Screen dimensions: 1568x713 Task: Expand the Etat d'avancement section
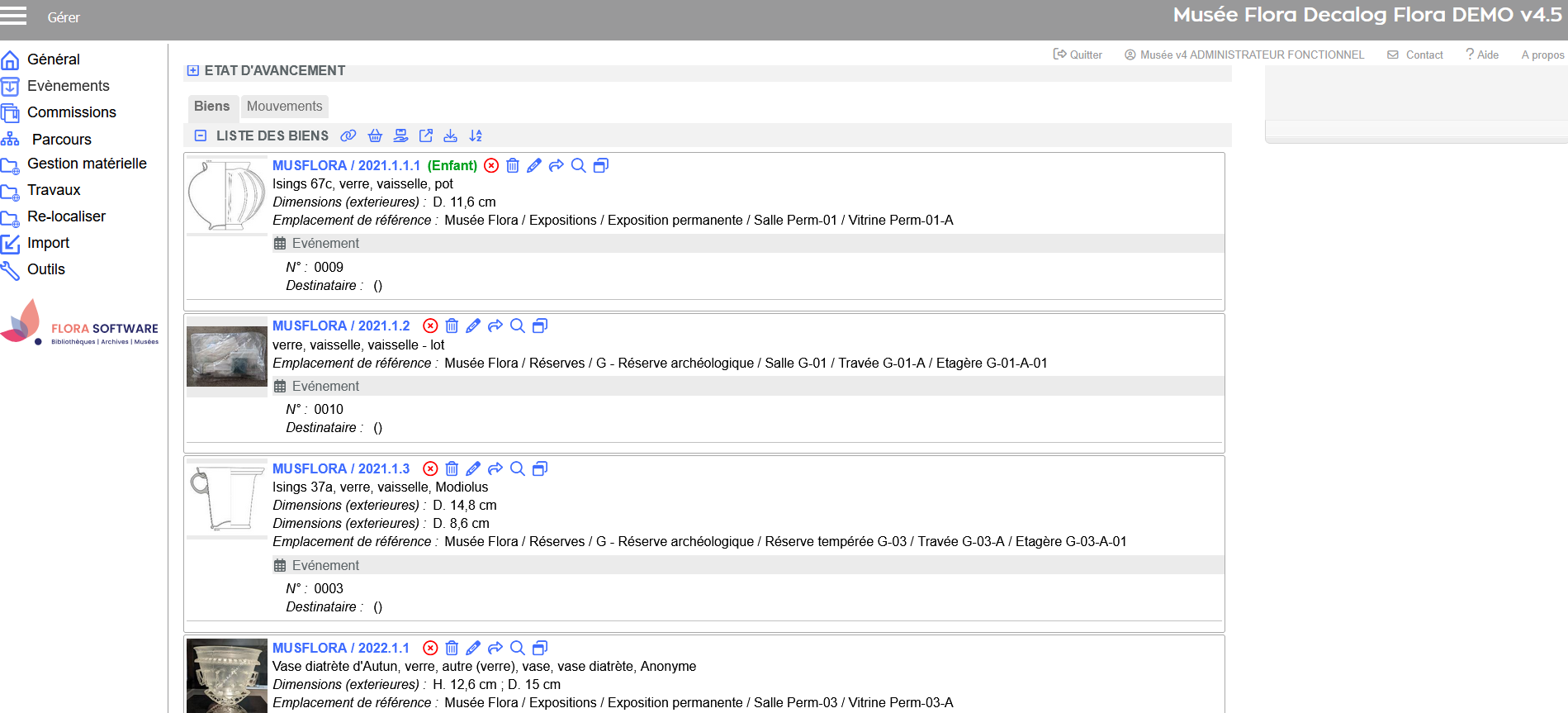click(193, 71)
